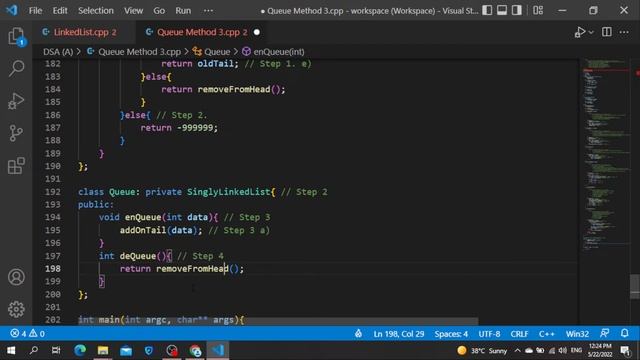The width and height of the screenshot is (640, 360).
Task: Change encoding via UTF-8
Action: [489, 334]
